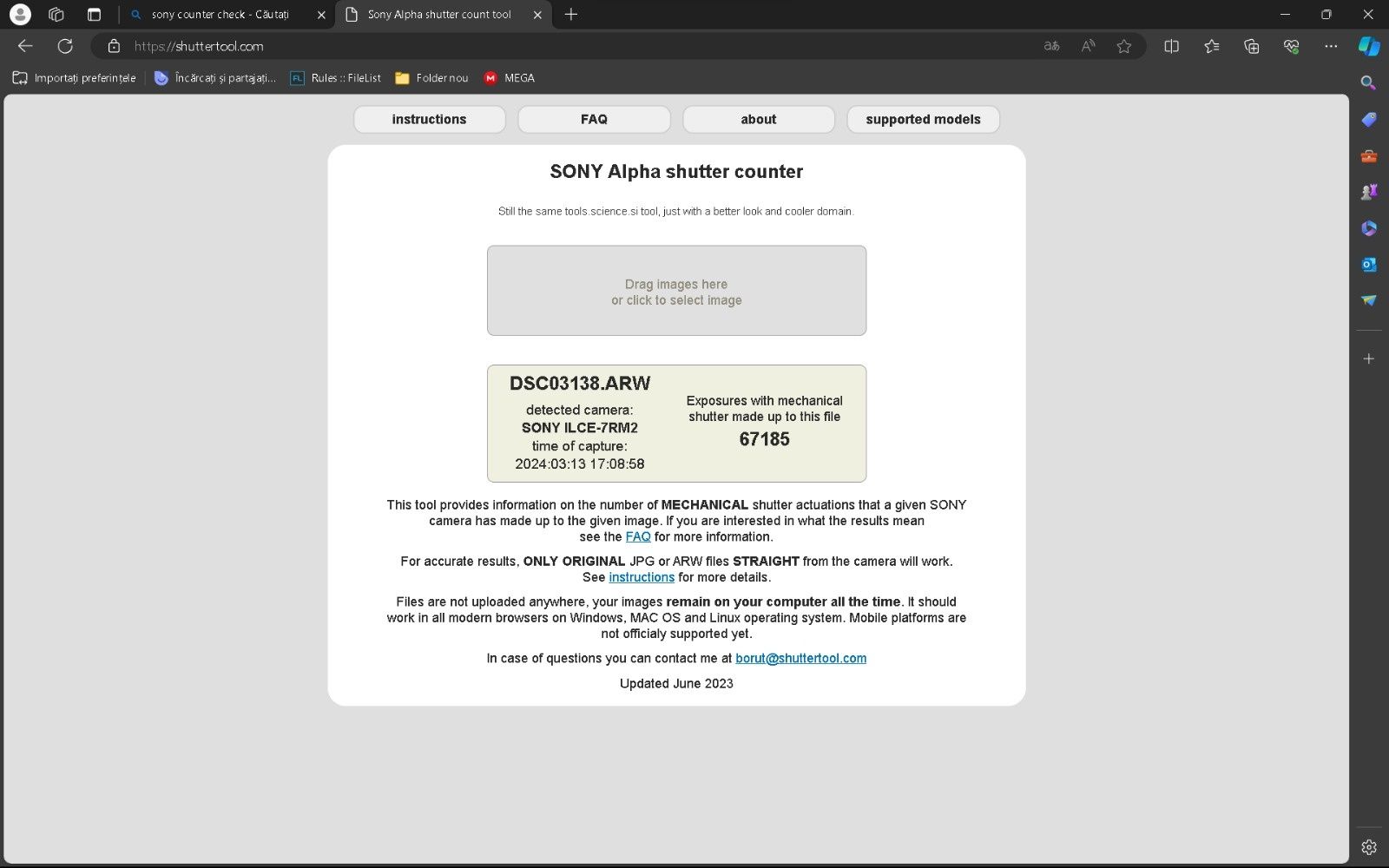Image resolution: width=1389 pixels, height=868 pixels.
Task: Open the sidebar Drop paper-plane icon
Action: click(1369, 300)
